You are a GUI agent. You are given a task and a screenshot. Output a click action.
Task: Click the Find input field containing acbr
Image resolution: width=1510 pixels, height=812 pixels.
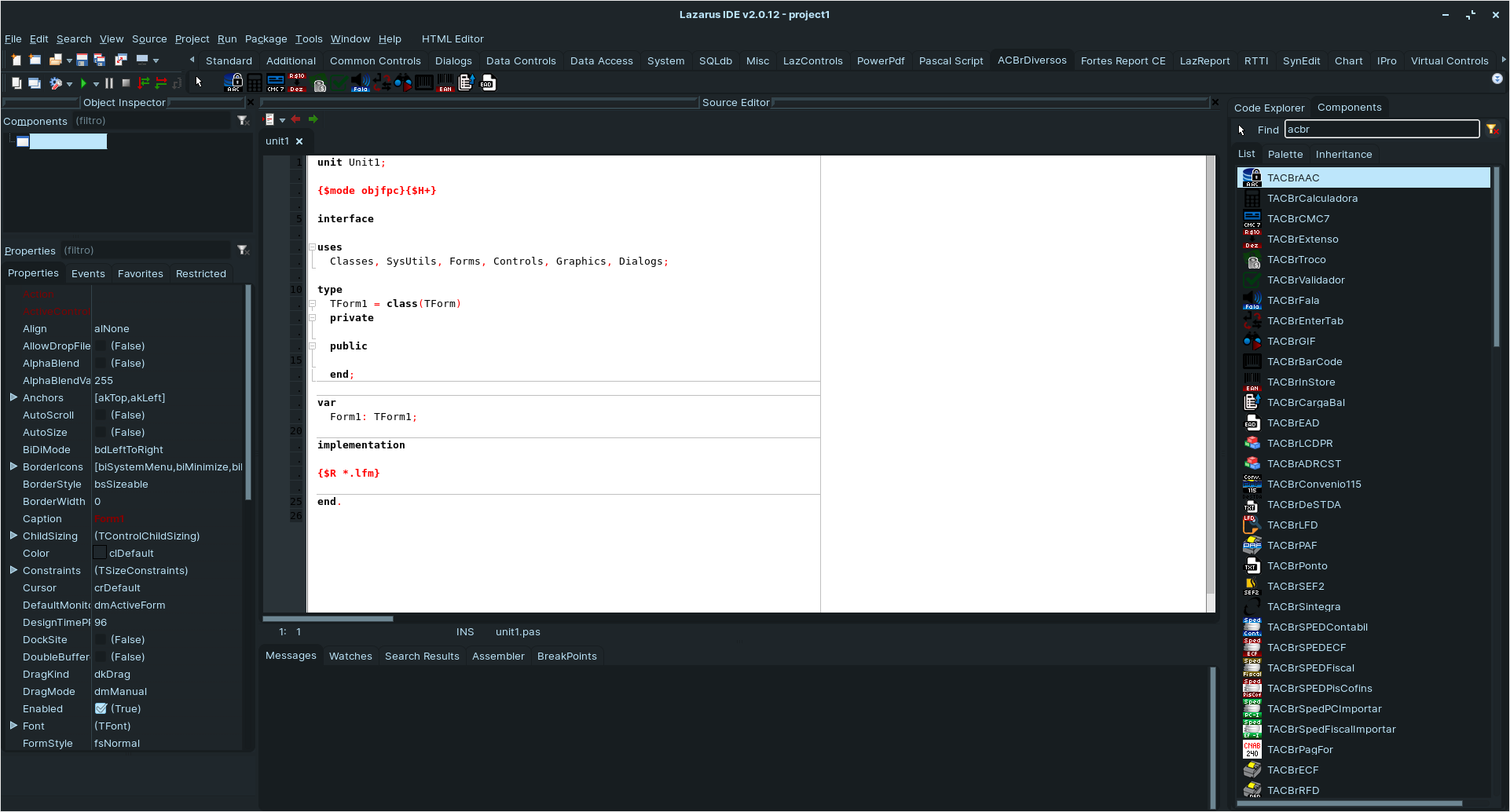(x=1381, y=130)
